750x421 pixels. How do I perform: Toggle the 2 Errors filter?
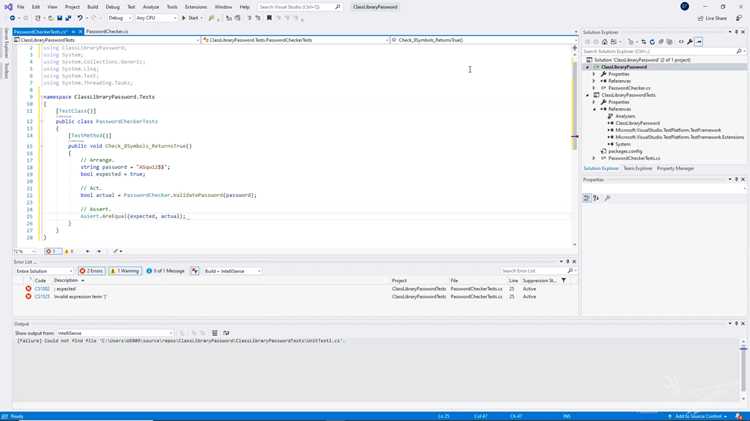(x=92, y=271)
